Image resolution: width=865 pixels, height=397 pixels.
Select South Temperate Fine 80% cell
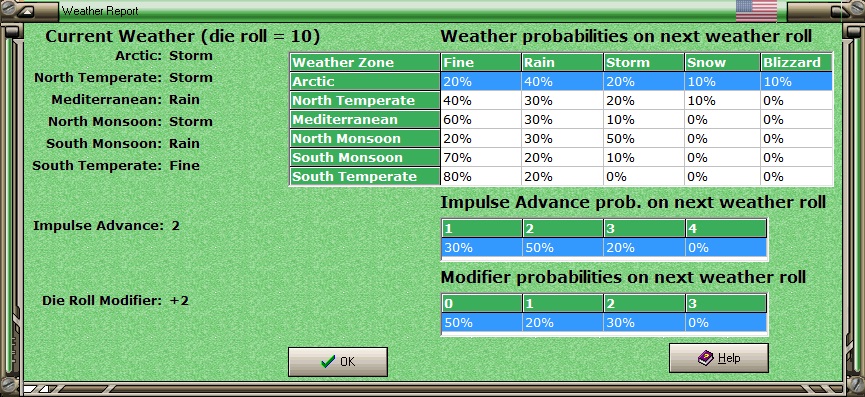[x=481, y=176]
